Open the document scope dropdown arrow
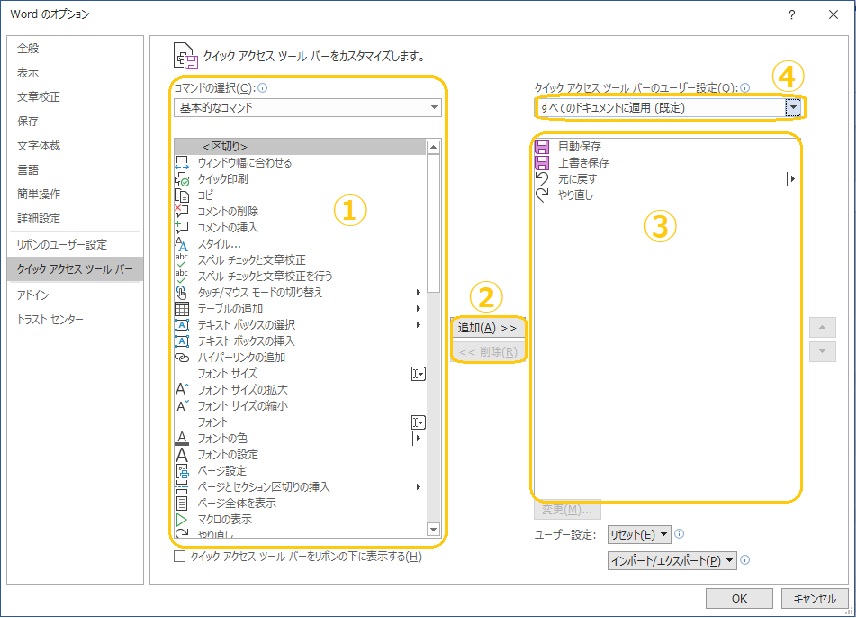856x618 pixels. coord(793,107)
